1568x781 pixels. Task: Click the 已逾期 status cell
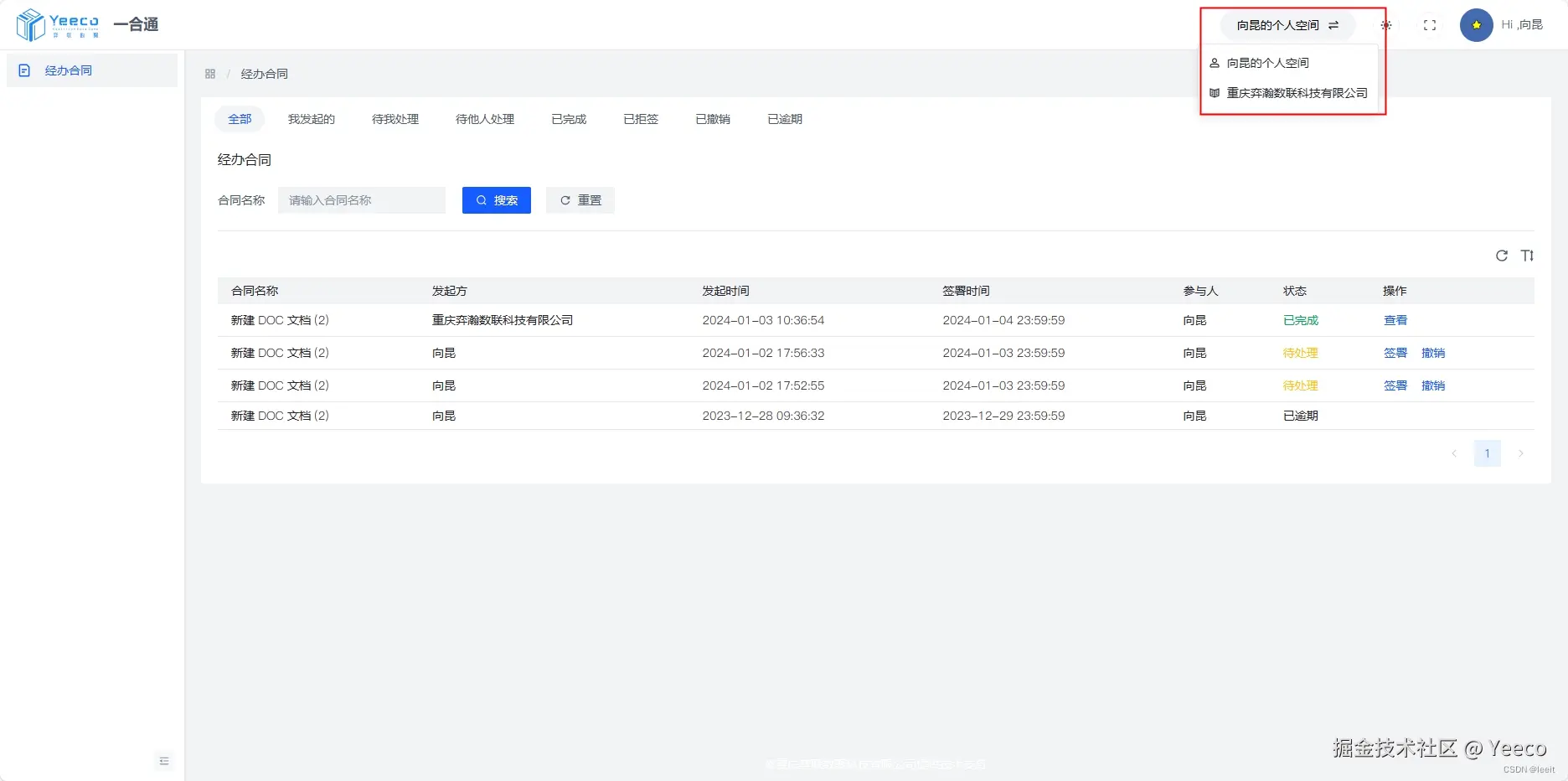(1301, 416)
